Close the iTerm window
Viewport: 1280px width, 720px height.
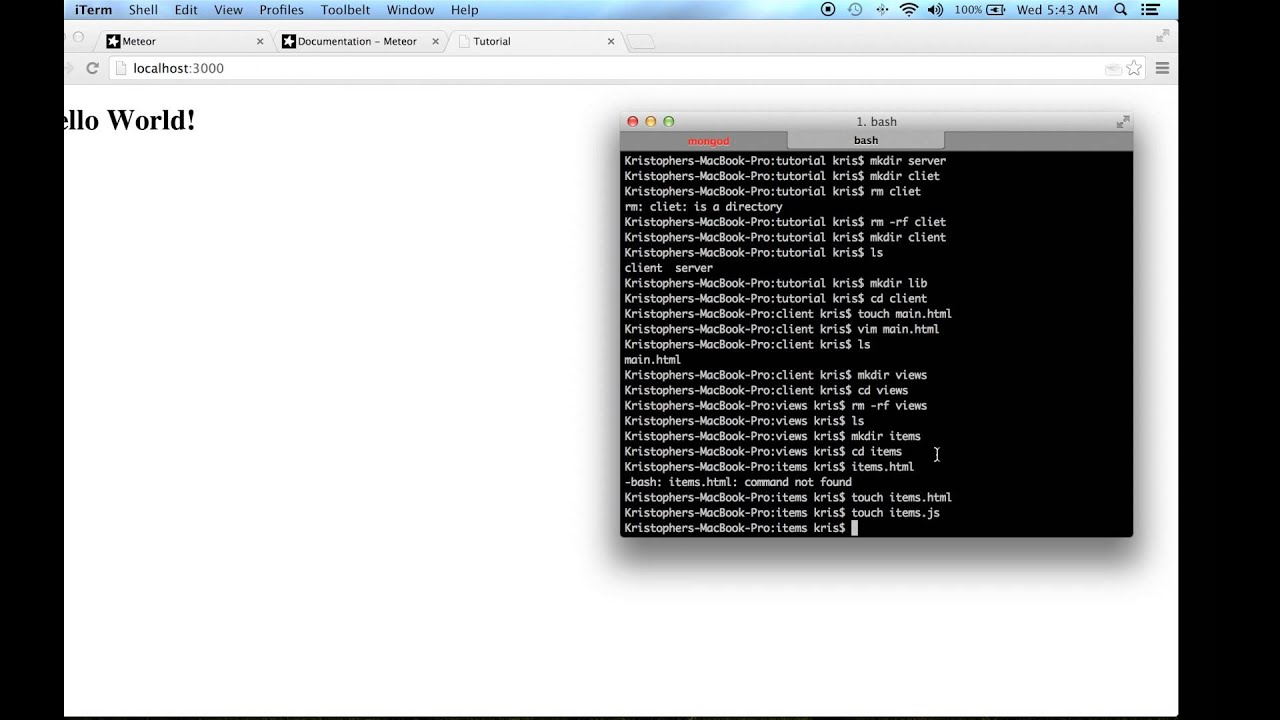pos(633,121)
